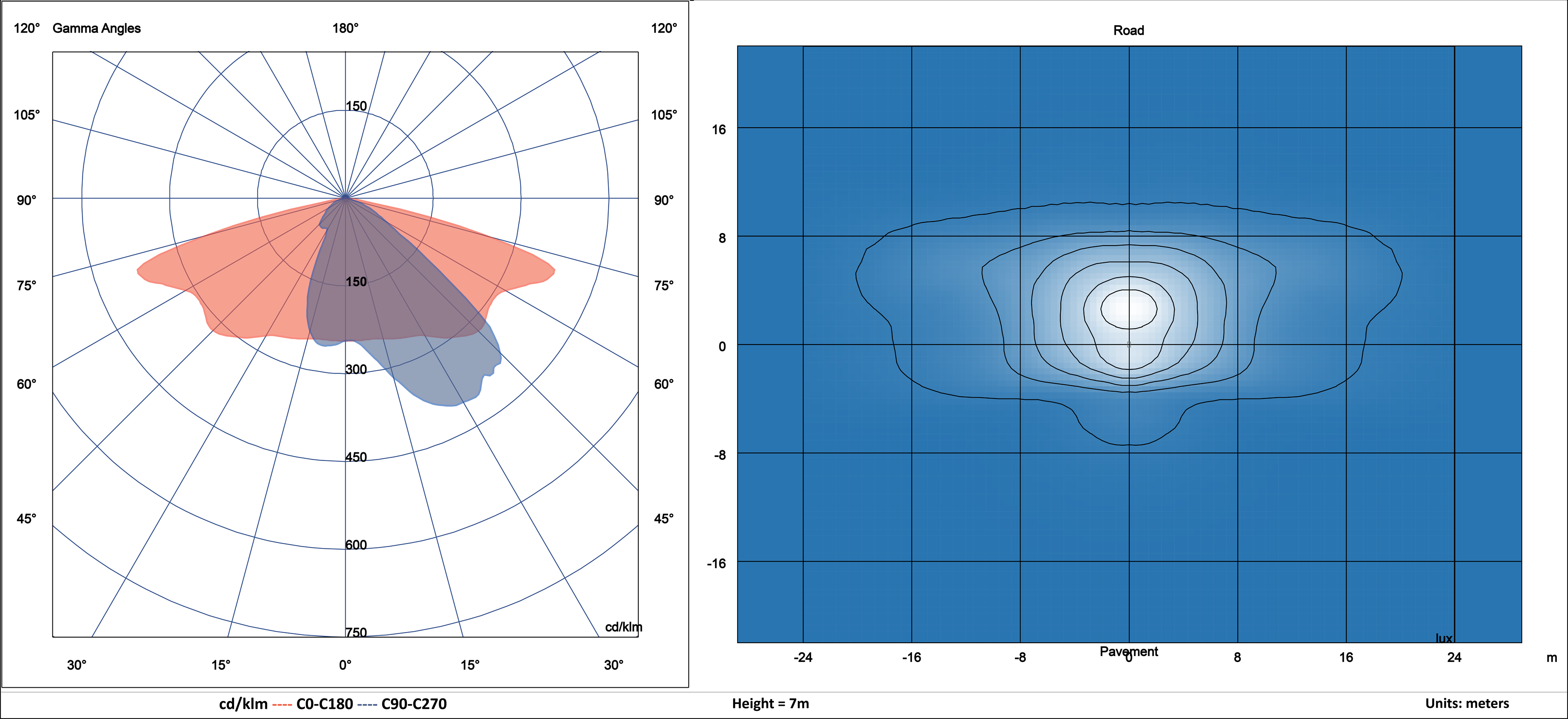The height and width of the screenshot is (719, 1568).
Task: Click the Height = 7m text
Action: pos(770,704)
